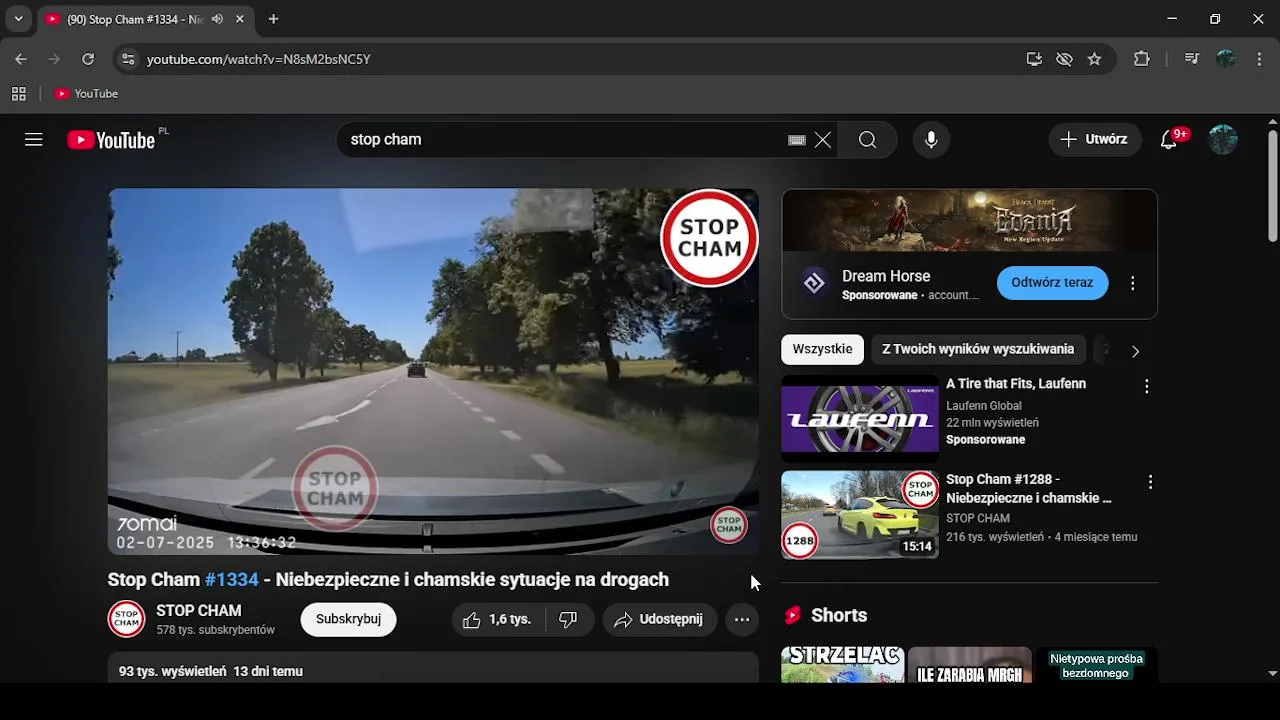Click the page vertical scrollbar thumb
Viewport: 1280px width, 720px height.
(x=1272, y=185)
